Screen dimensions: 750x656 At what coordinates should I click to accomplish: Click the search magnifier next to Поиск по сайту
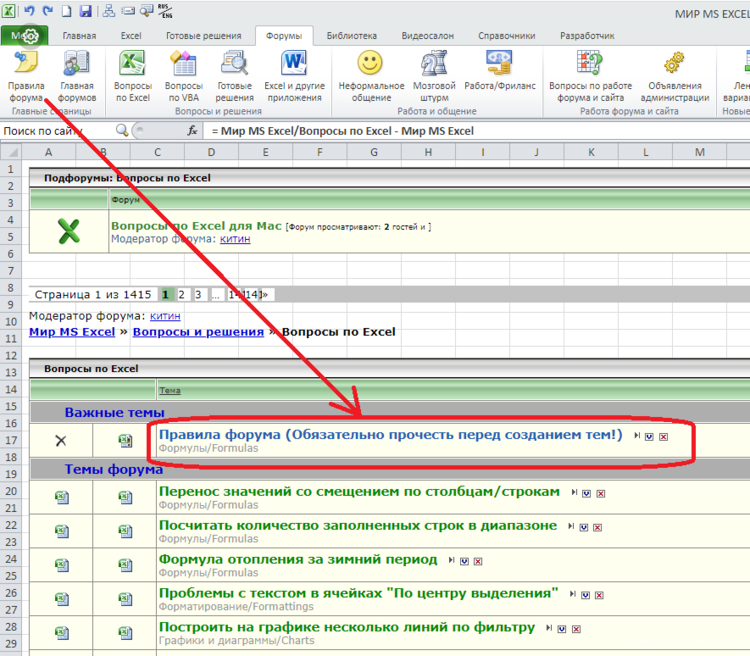pyautogui.click(x=122, y=130)
